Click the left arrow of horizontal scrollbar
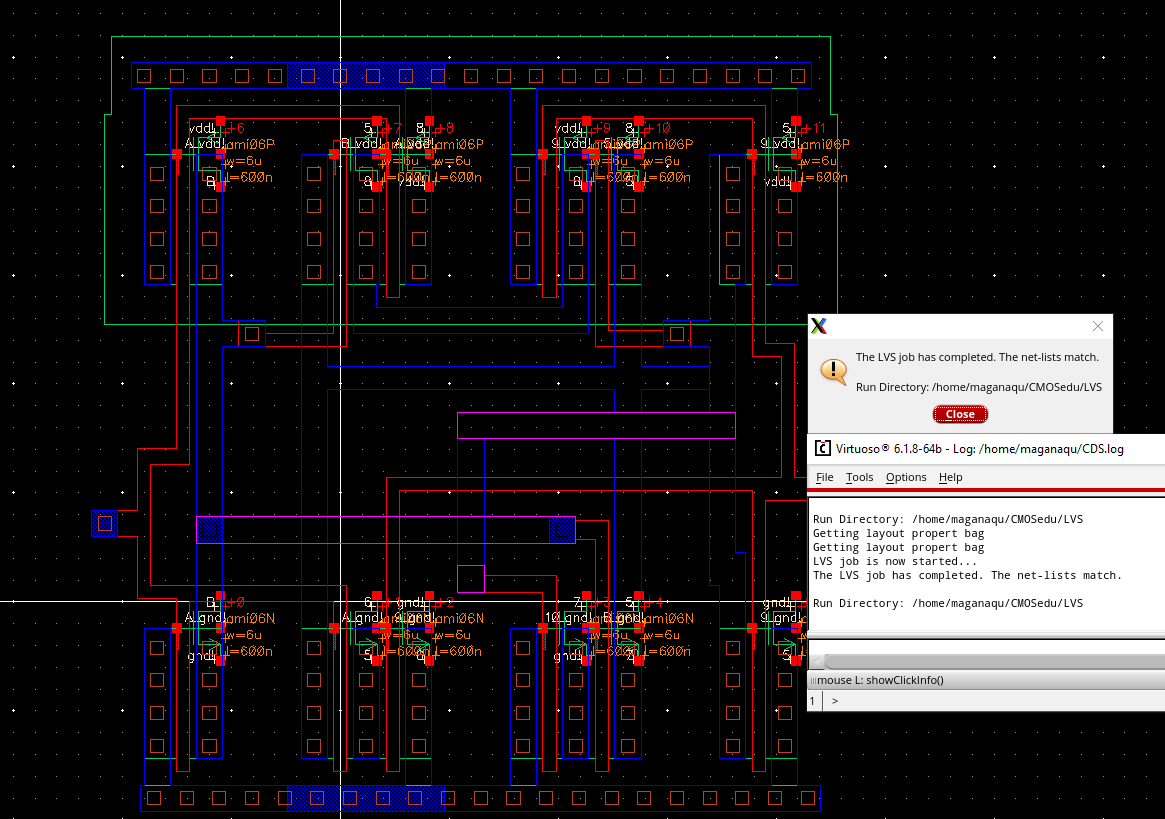 (816, 662)
